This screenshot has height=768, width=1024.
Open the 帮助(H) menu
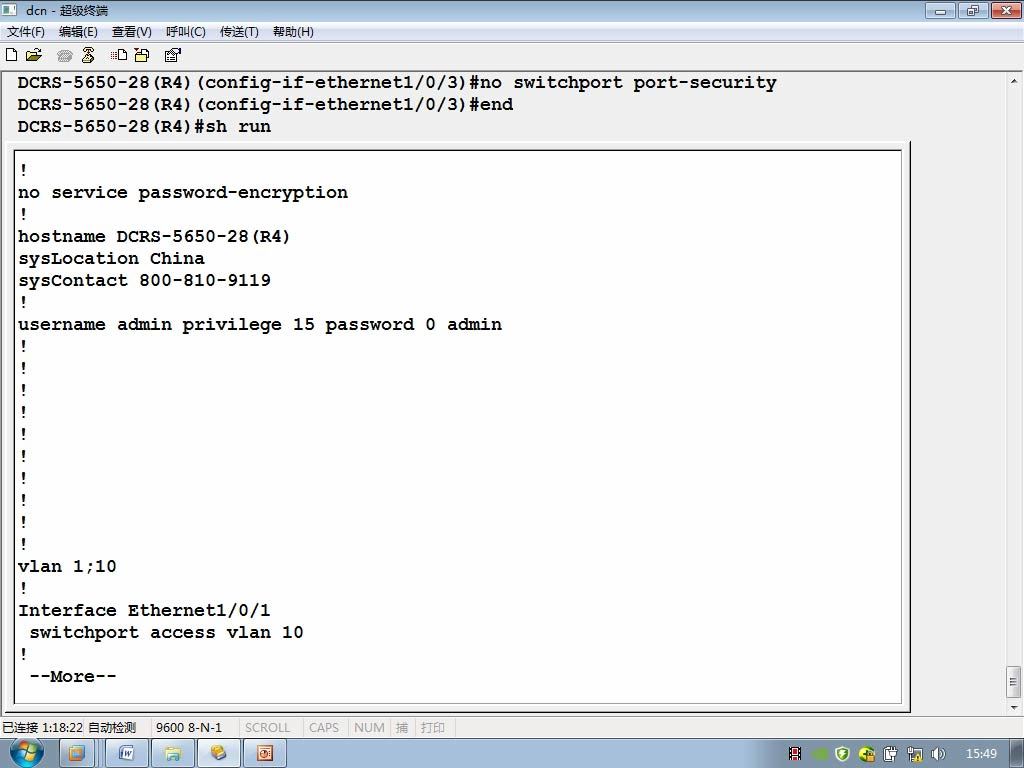pos(293,31)
